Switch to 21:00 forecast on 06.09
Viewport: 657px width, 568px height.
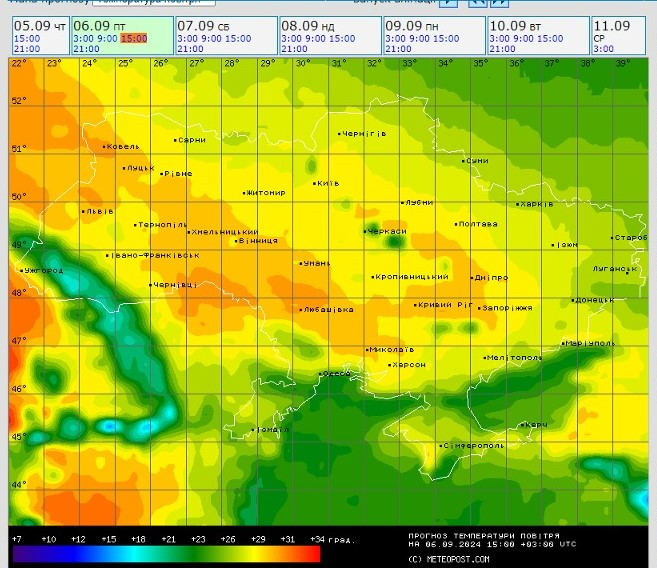(x=87, y=48)
